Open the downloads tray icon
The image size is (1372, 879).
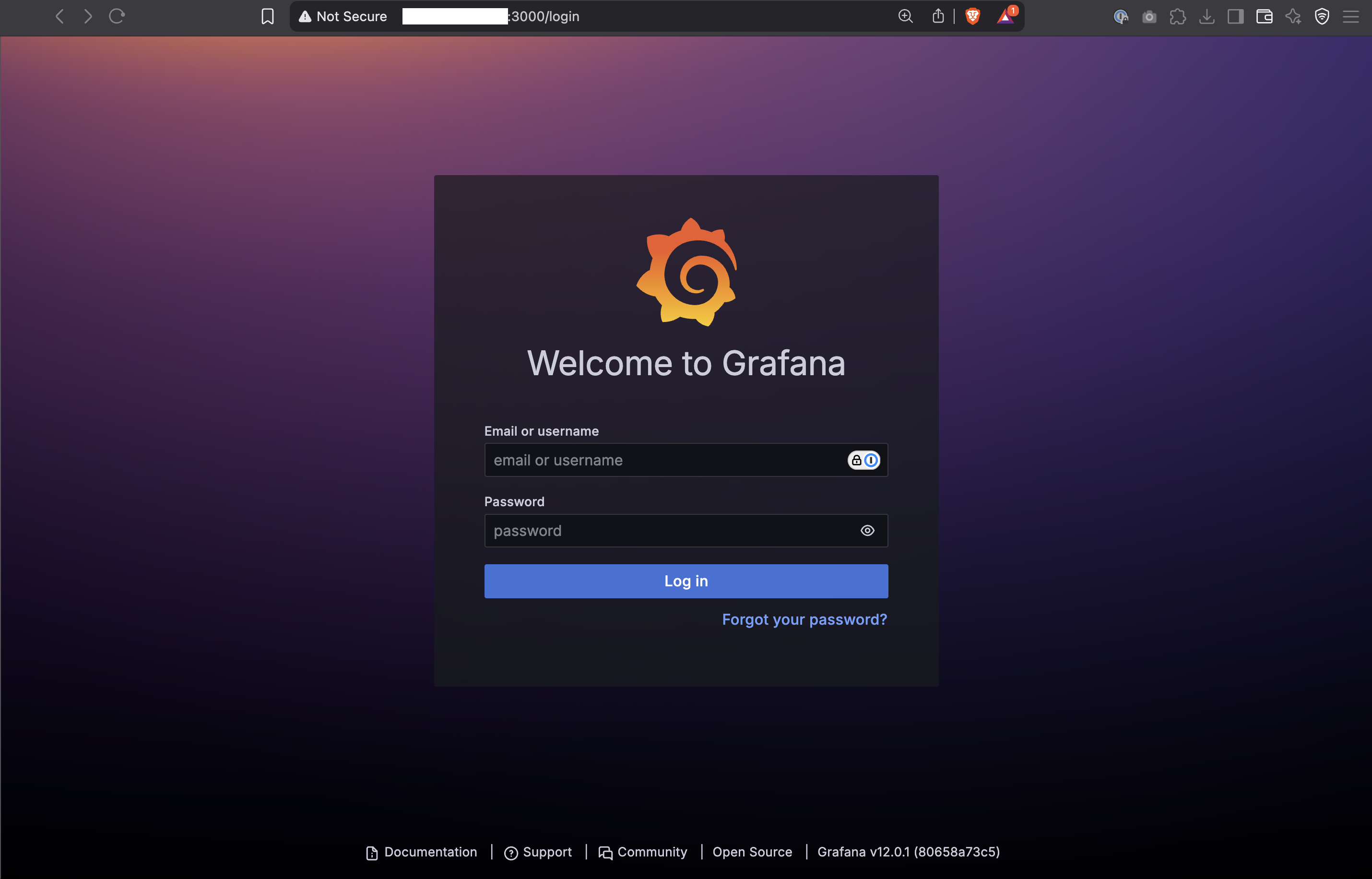(1206, 16)
